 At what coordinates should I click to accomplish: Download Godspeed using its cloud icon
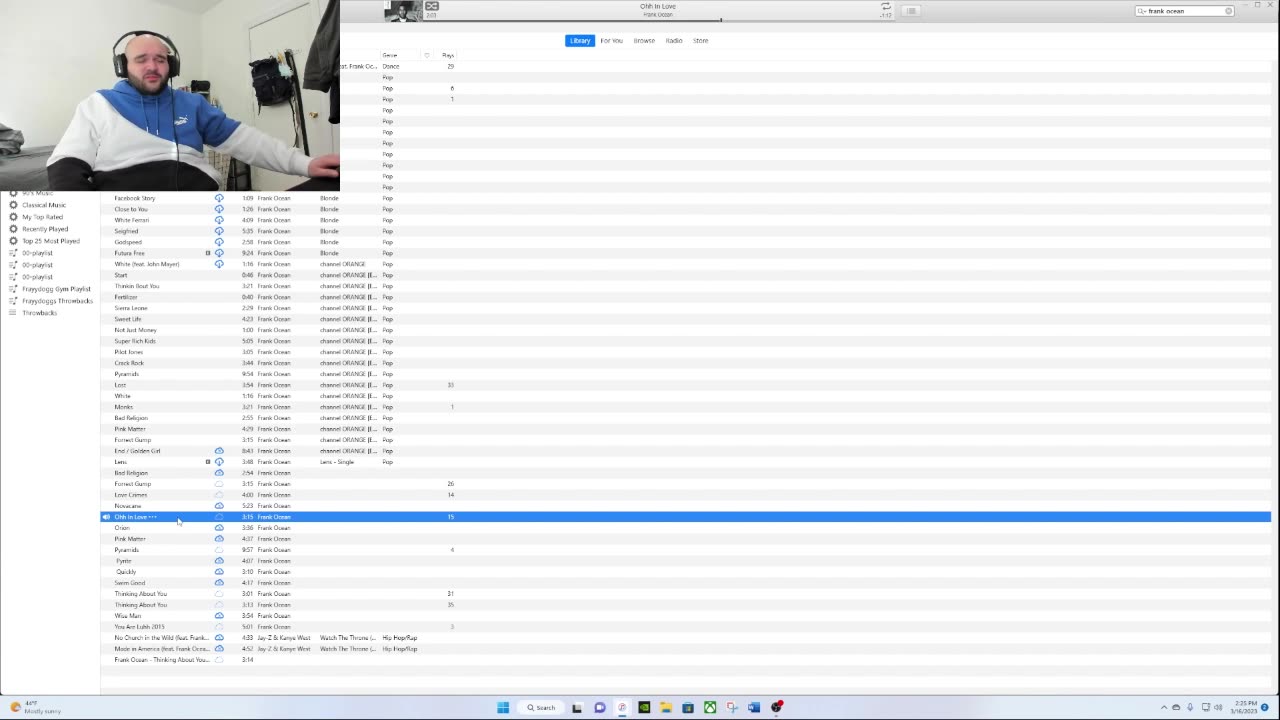coord(219,242)
